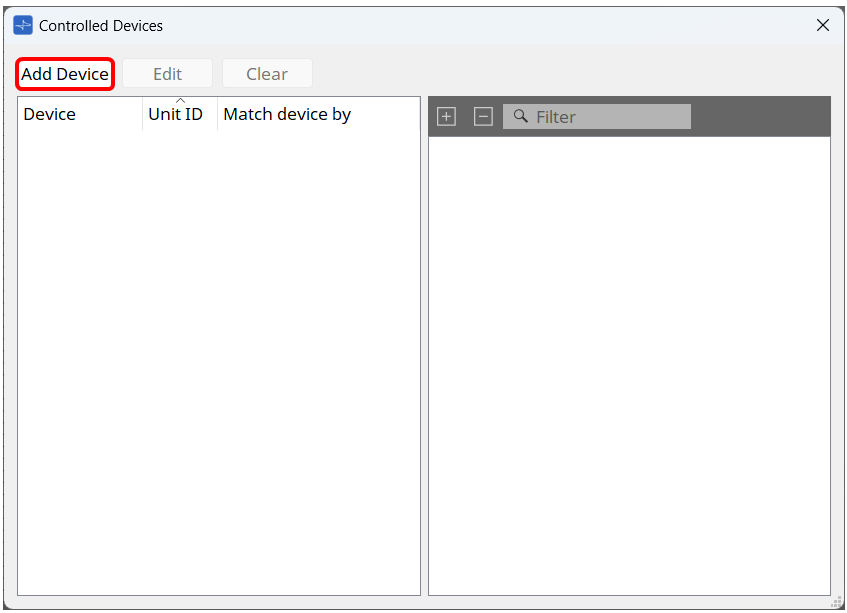Click the search icon inside the Filter field
Screen dimensions: 847x613
click(x=520, y=116)
